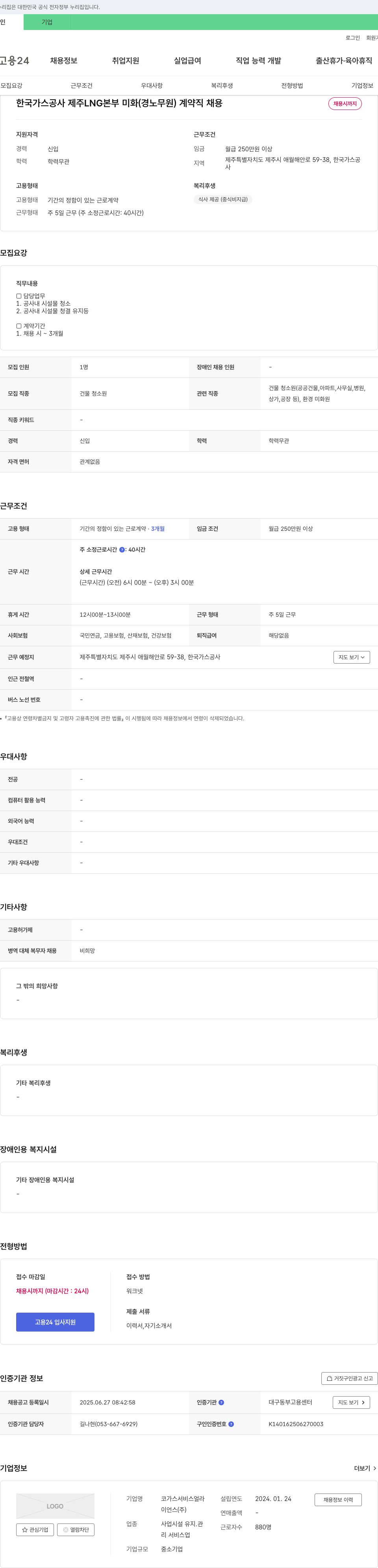Screen dimensions: 378x1568
Task: Apply using 고용24 입사지원 button
Action: [55, 1322]
